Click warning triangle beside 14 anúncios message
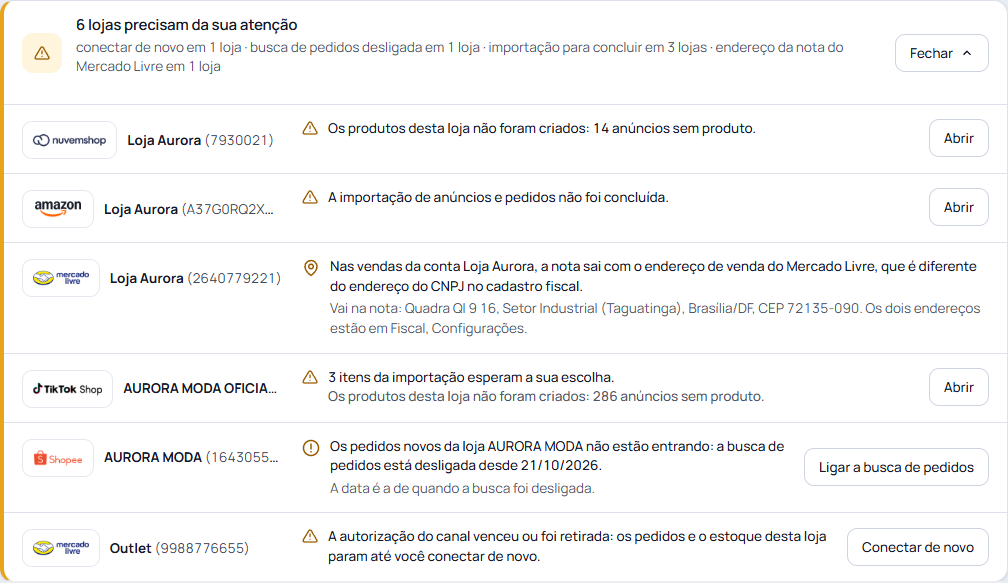The height and width of the screenshot is (583, 1008). point(310,129)
